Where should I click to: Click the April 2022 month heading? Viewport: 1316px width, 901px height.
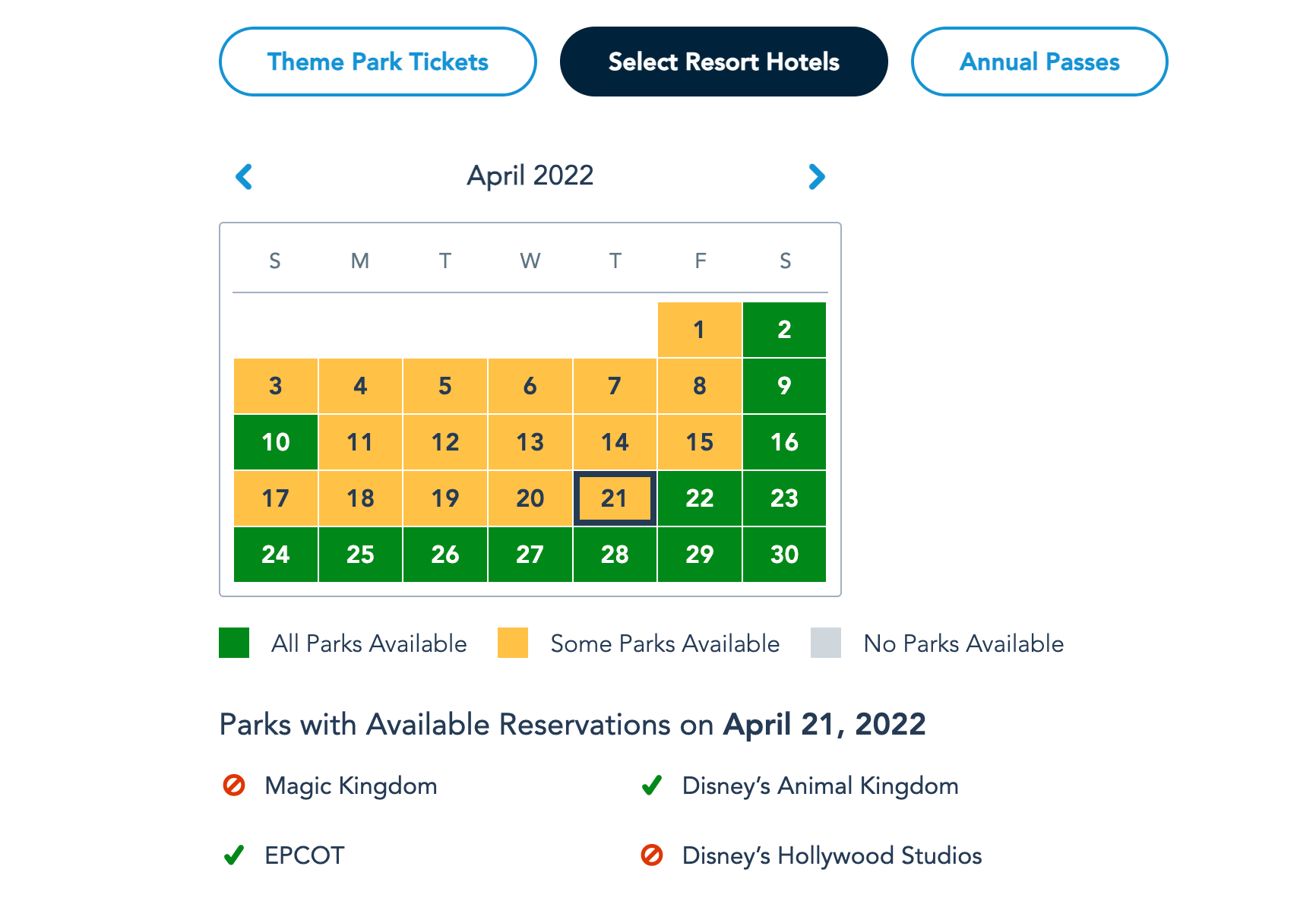[x=530, y=175]
